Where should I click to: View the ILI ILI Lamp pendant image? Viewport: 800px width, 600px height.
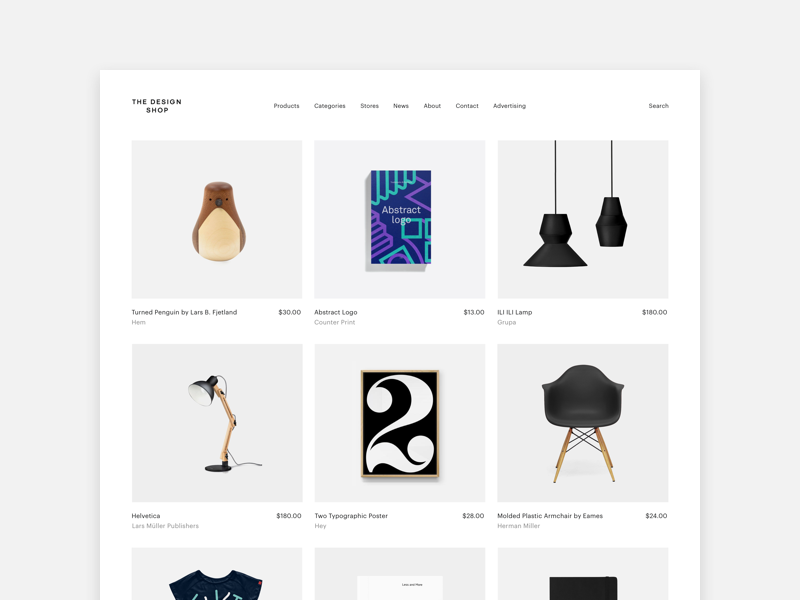(x=583, y=219)
